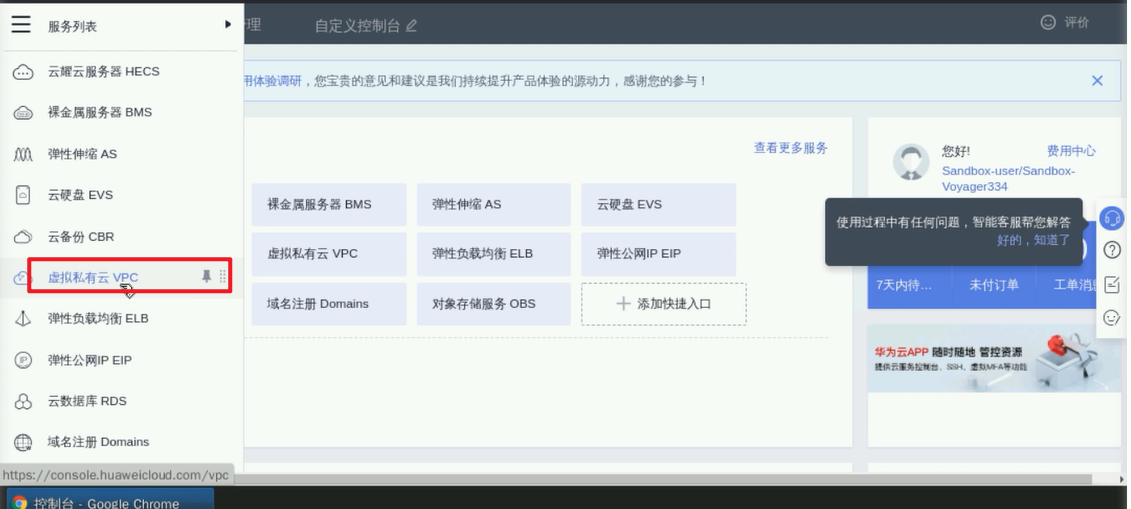This screenshot has width=1131, height=509.
Task: Select 虚拟私有云 VPC in sidebar
Action: click(93, 278)
